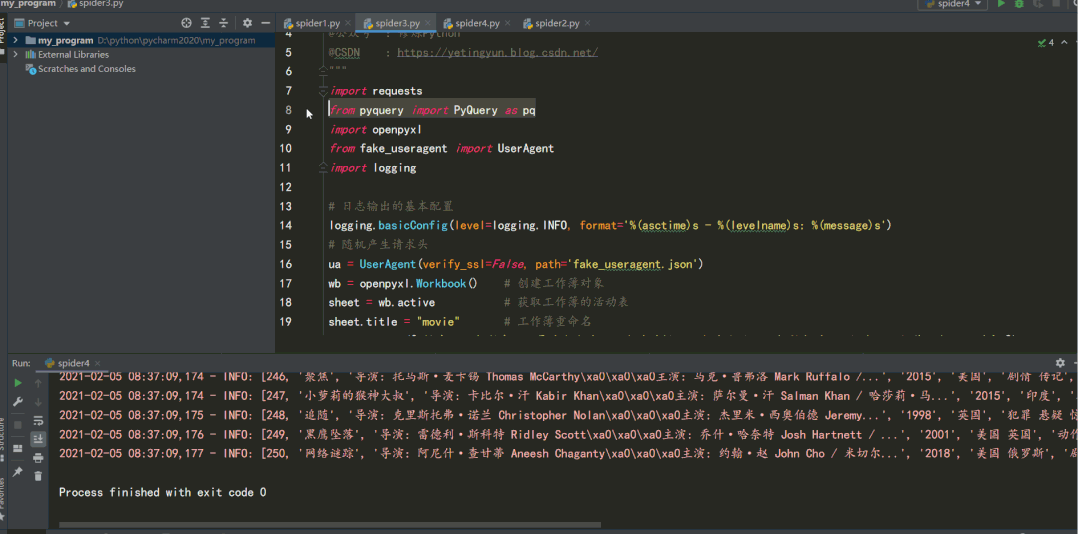Pin the spider4 run tab
The width and height of the screenshot is (1078, 534).
point(18,471)
